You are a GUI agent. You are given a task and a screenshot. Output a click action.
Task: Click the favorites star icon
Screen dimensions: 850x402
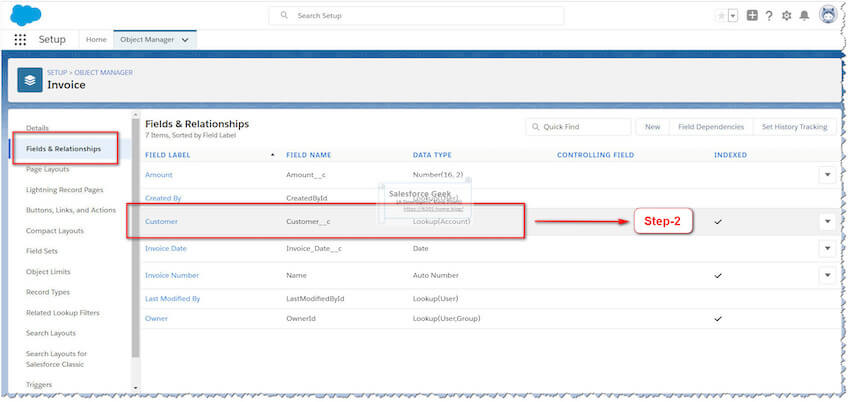(721, 16)
